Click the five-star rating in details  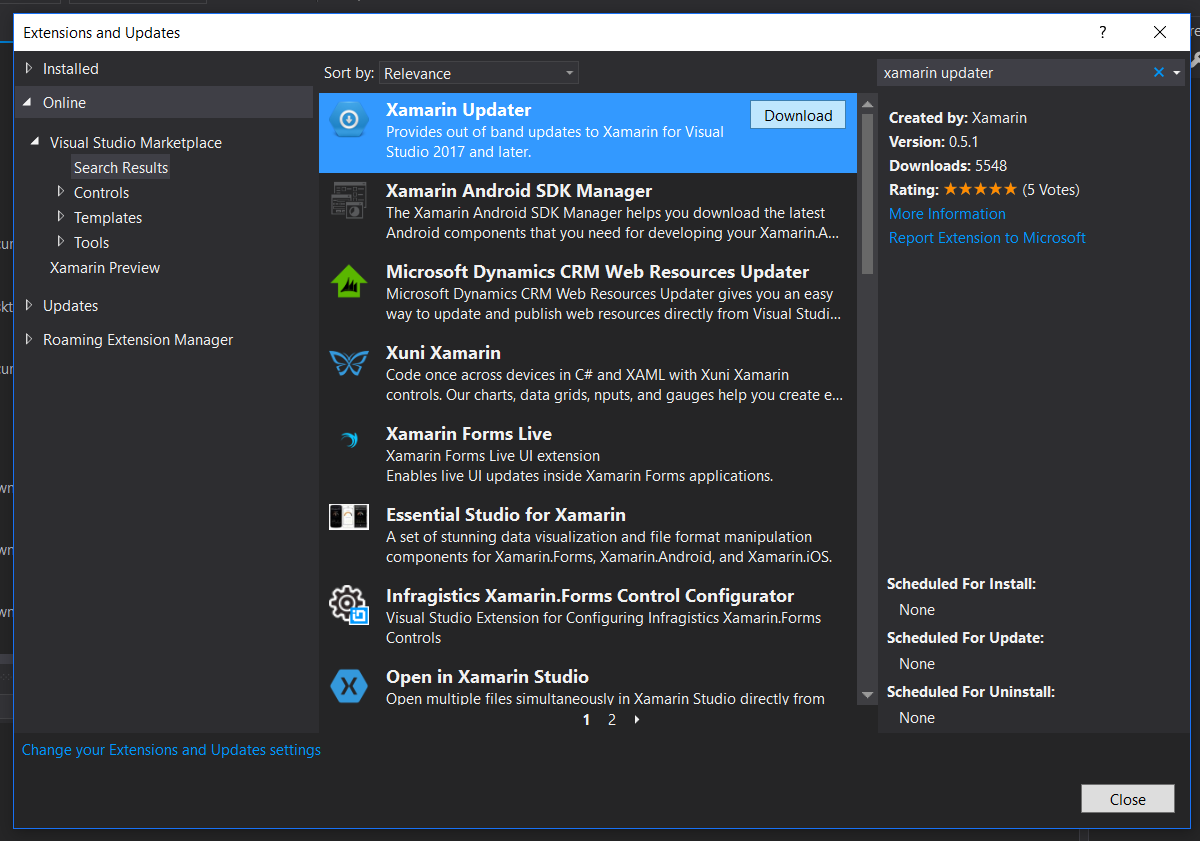coord(980,189)
